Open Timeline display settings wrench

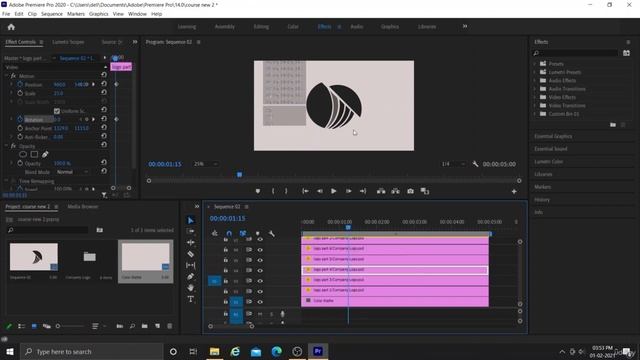click(272, 233)
